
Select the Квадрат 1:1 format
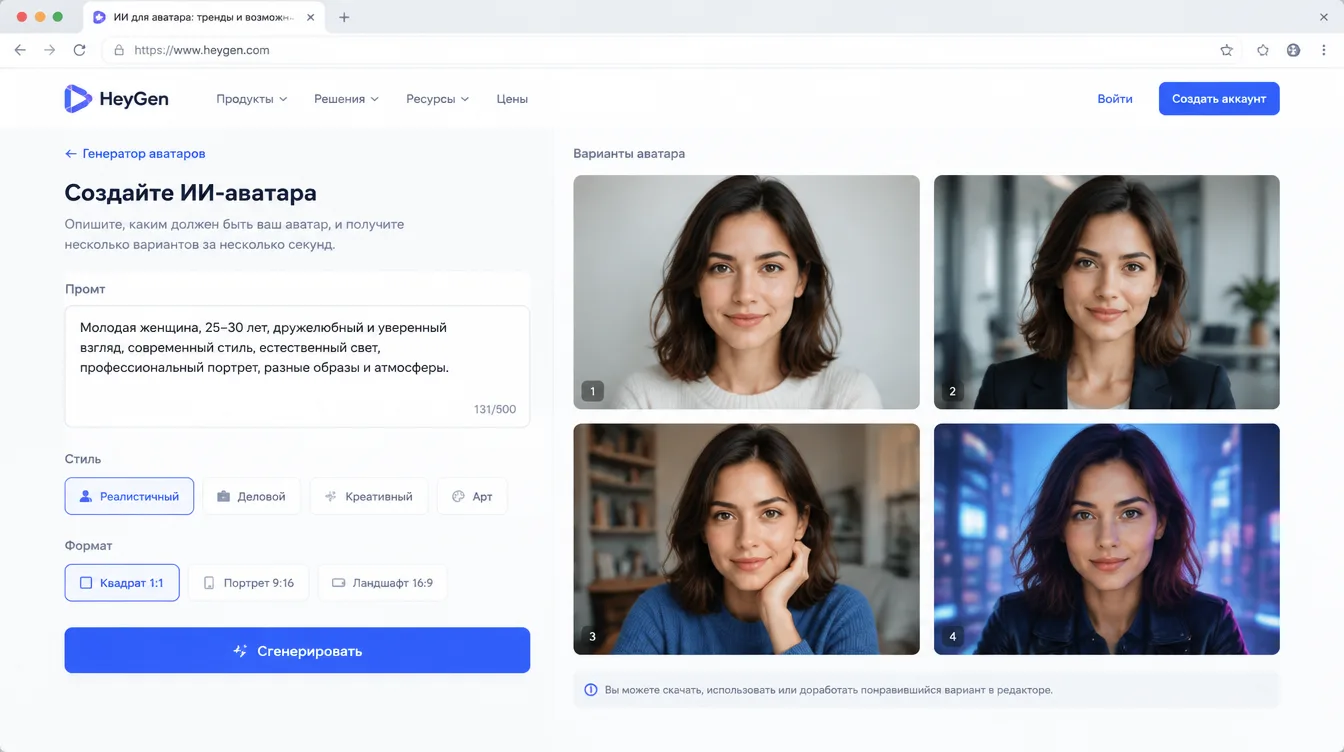pyautogui.click(x=122, y=583)
